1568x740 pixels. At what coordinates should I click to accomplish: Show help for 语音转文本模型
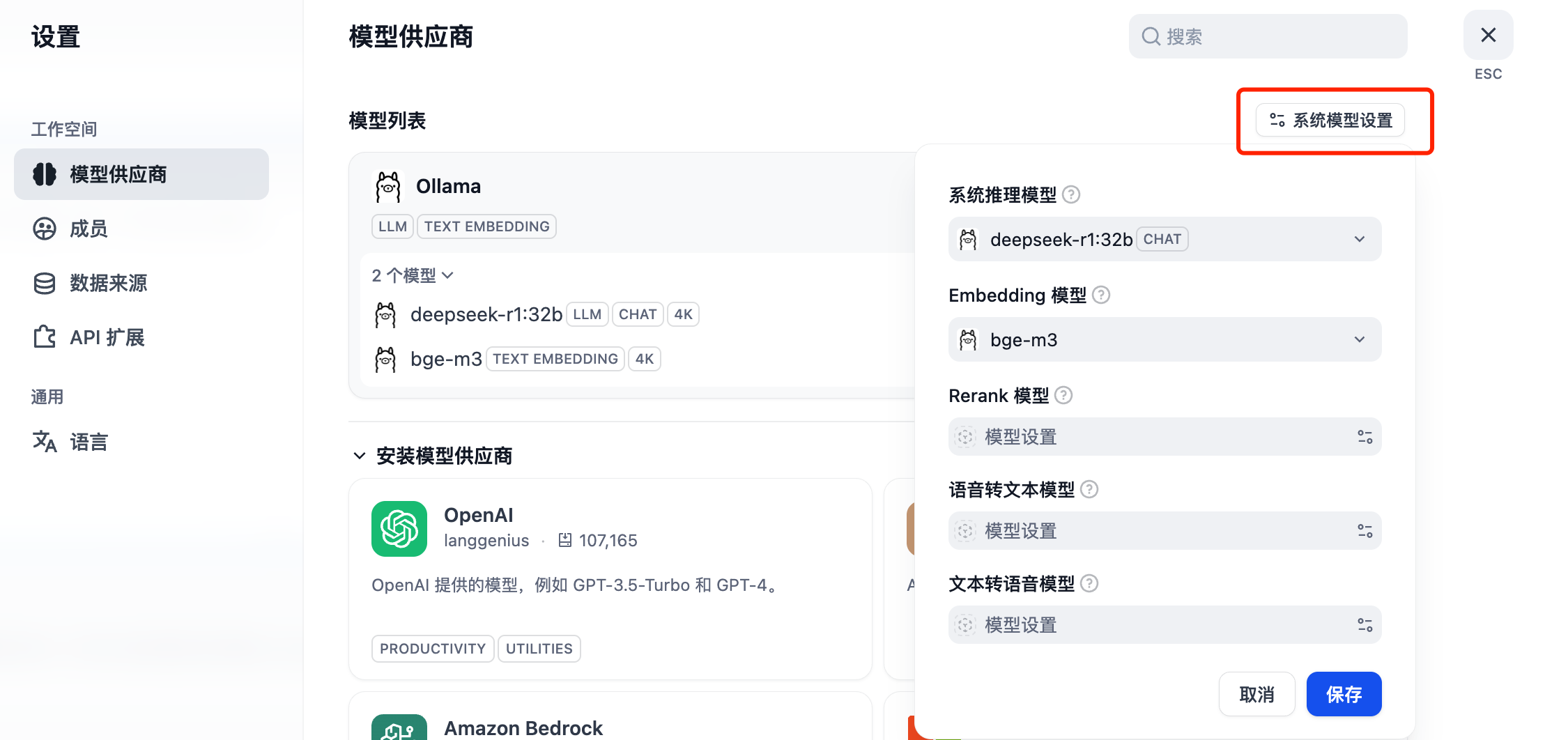pos(1089,489)
